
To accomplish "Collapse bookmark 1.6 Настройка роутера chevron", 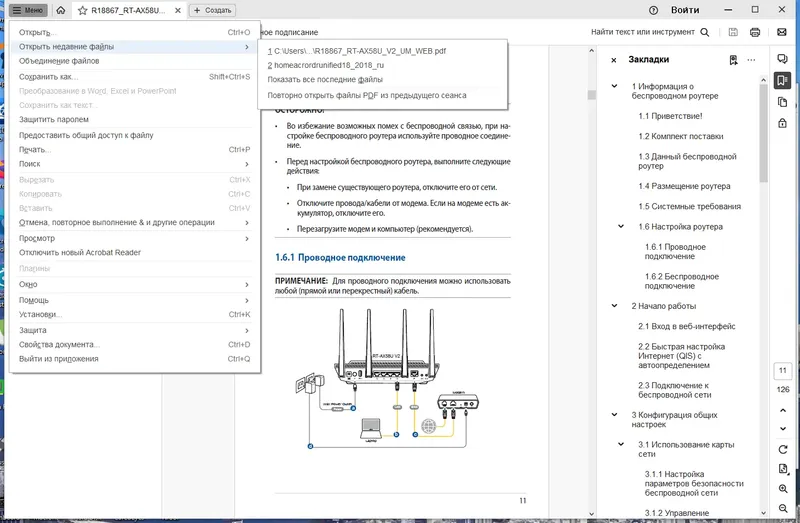I will [x=621, y=227].
